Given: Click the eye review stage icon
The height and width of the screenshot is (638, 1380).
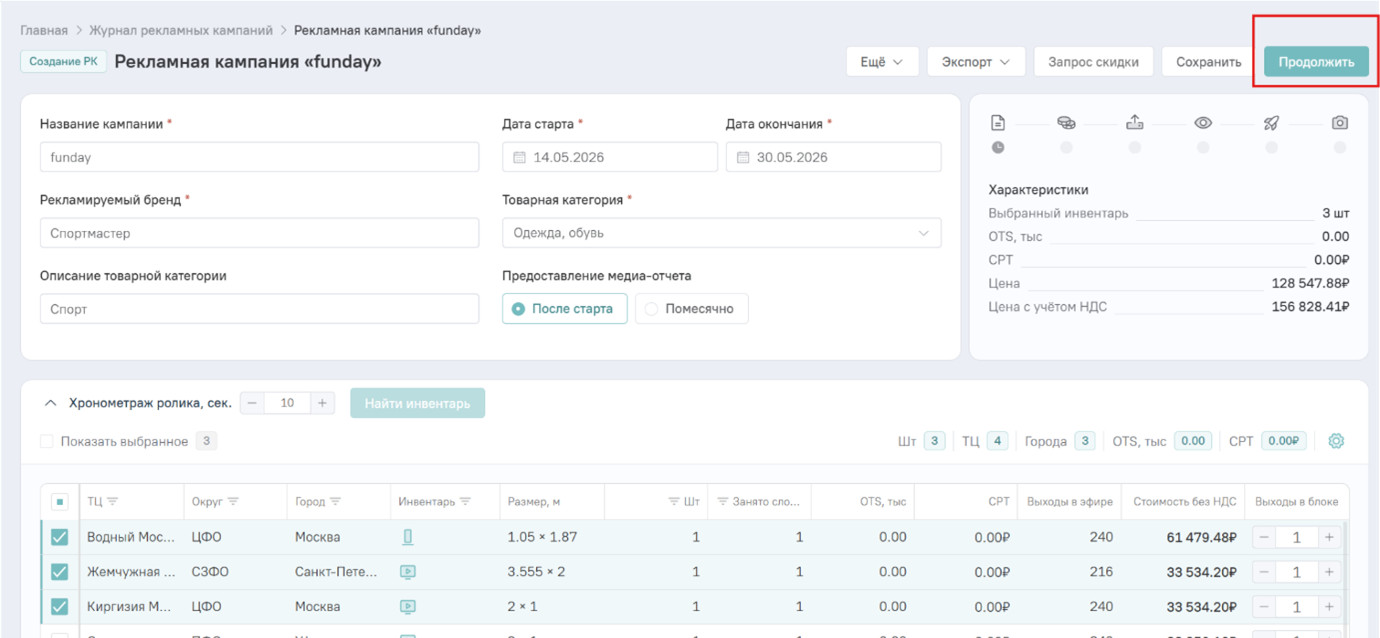Looking at the screenshot, I should coord(1203,123).
